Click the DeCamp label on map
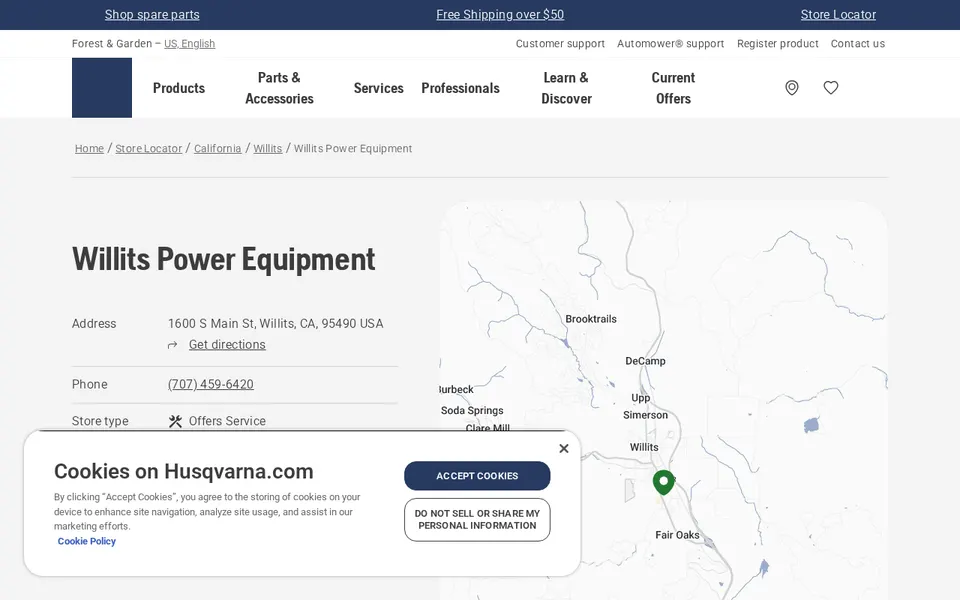The height and width of the screenshot is (600, 960). [x=645, y=361]
